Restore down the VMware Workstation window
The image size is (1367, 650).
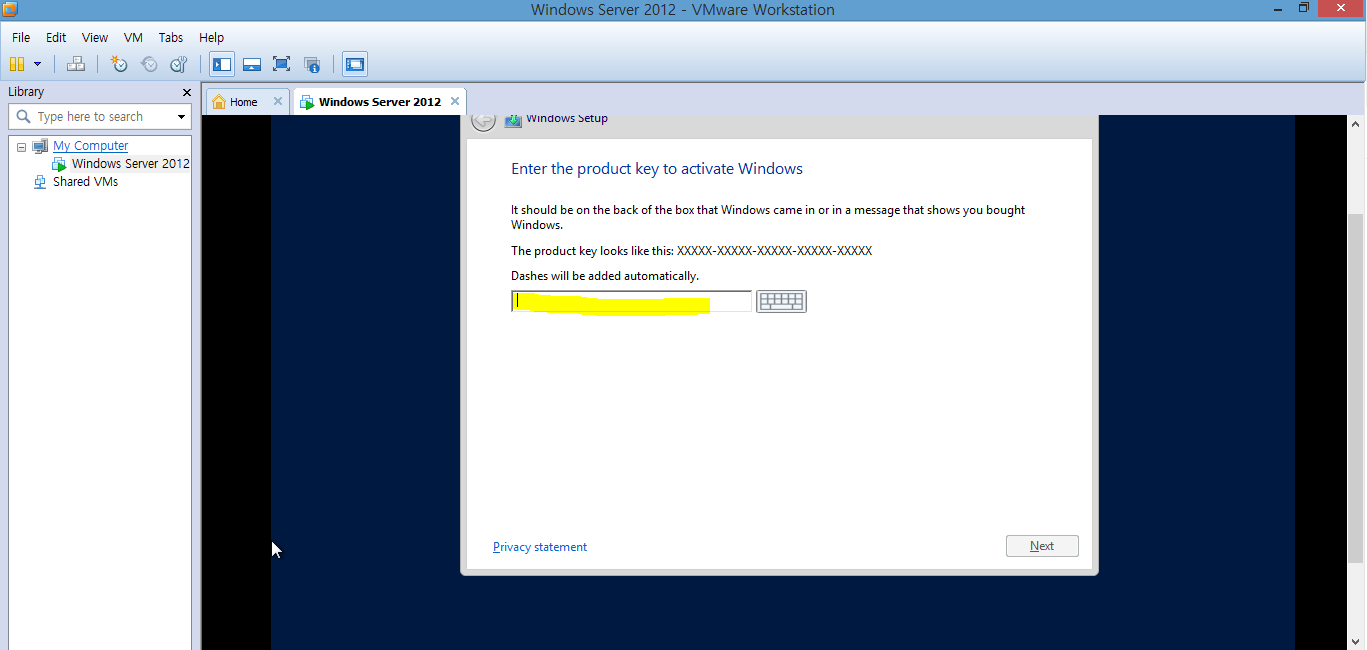tap(1303, 8)
